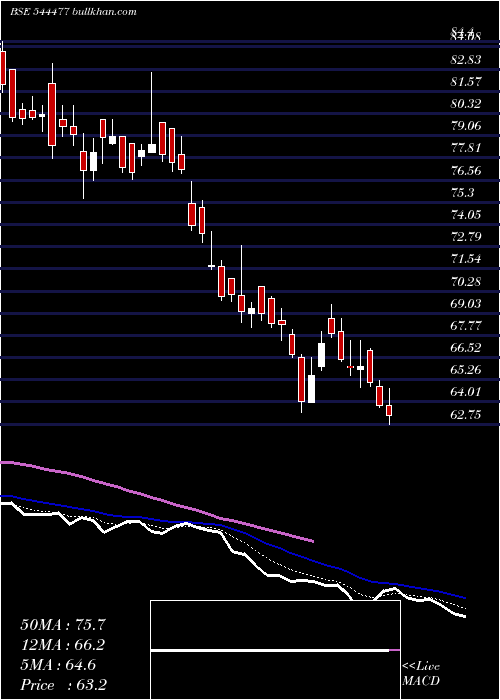Click the BSE 544477 bullkhan.com header text

pyautogui.click(x=73, y=12)
